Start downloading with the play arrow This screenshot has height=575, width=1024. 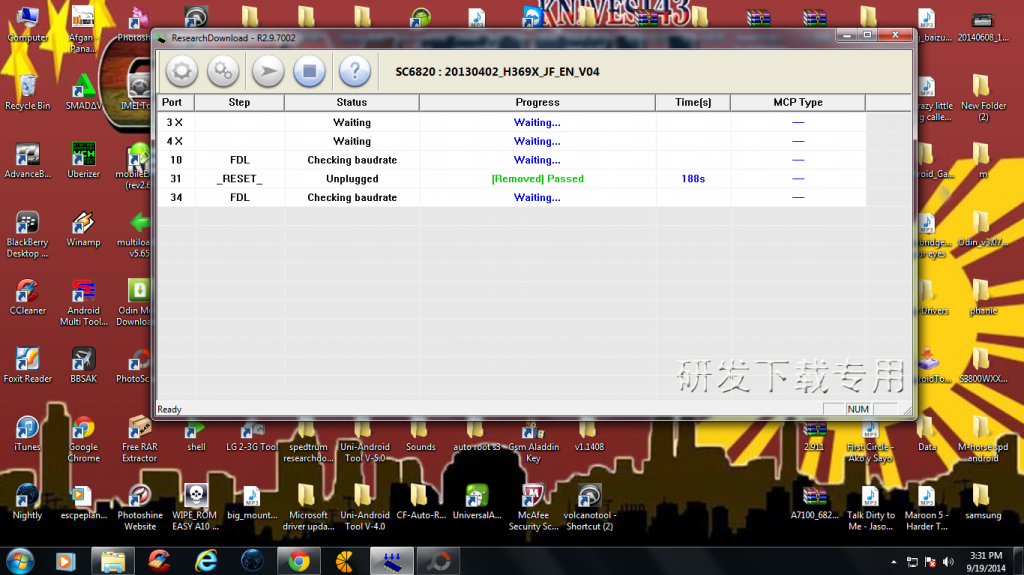click(268, 71)
